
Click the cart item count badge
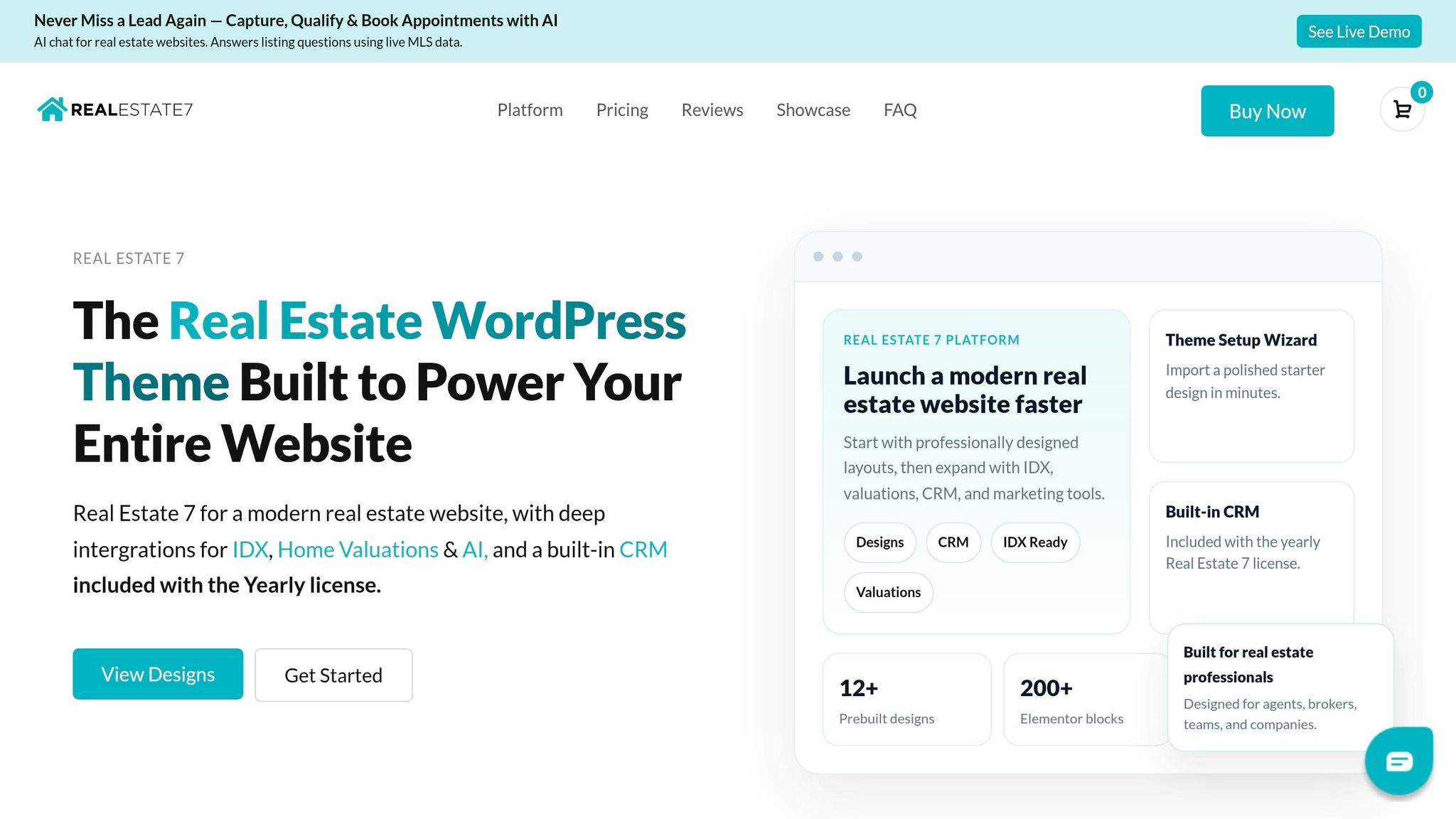click(x=1422, y=92)
